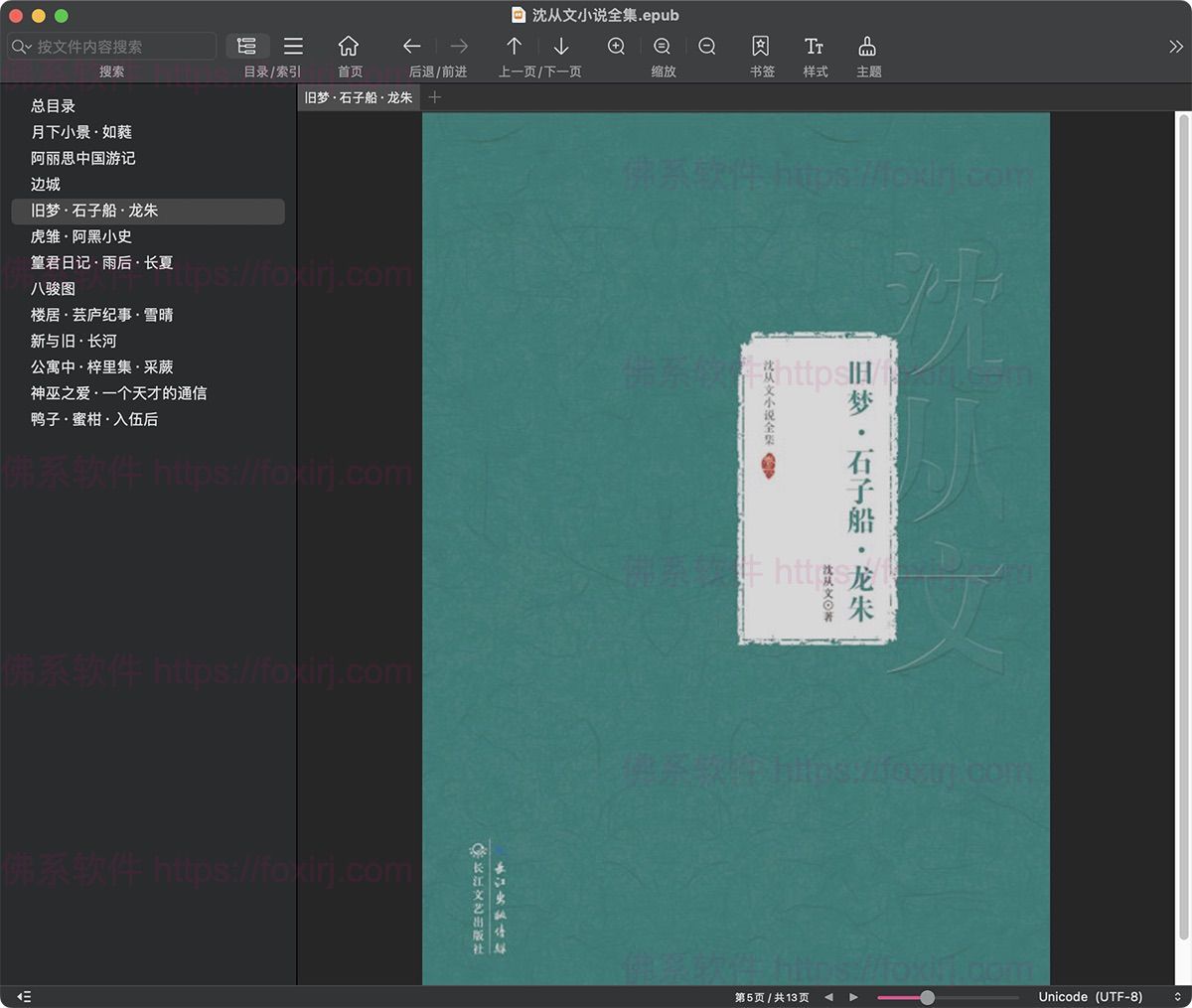Click the 前进 forward navigation arrow

point(458,46)
